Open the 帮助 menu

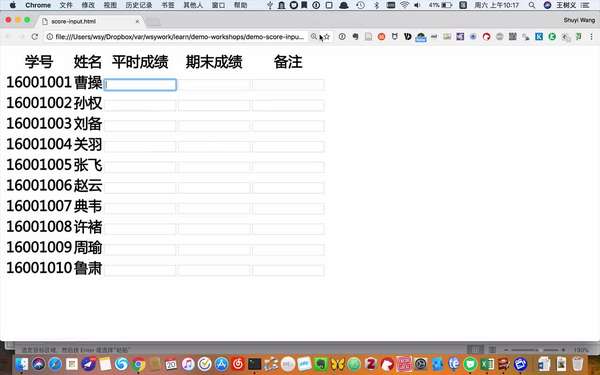pyautogui.click(x=241, y=5)
